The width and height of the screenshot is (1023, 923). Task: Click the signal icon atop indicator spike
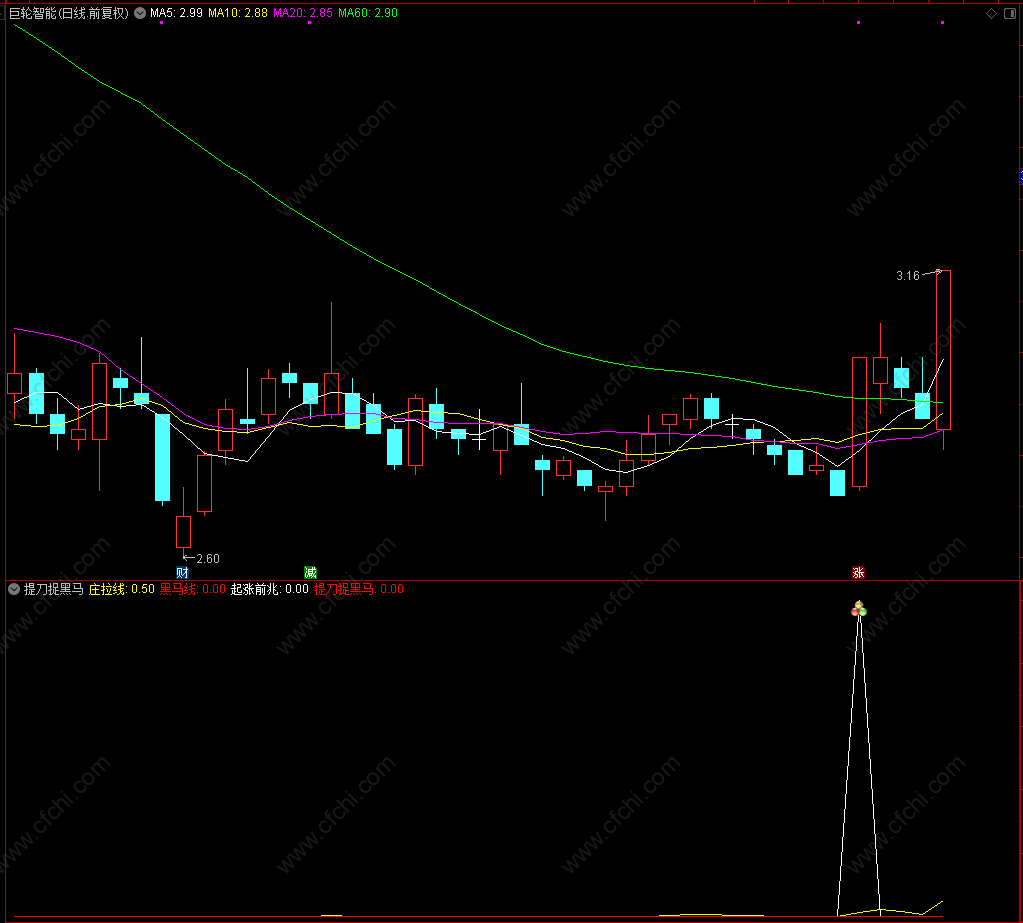[x=859, y=609]
